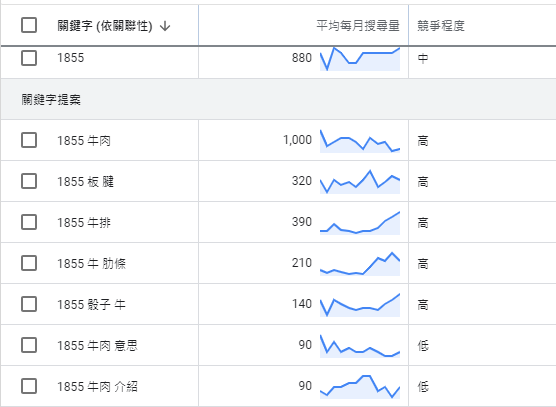556x407 pixels.
Task: Enable the checkbox for 1855 牛排
Action: tap(29, 222)
